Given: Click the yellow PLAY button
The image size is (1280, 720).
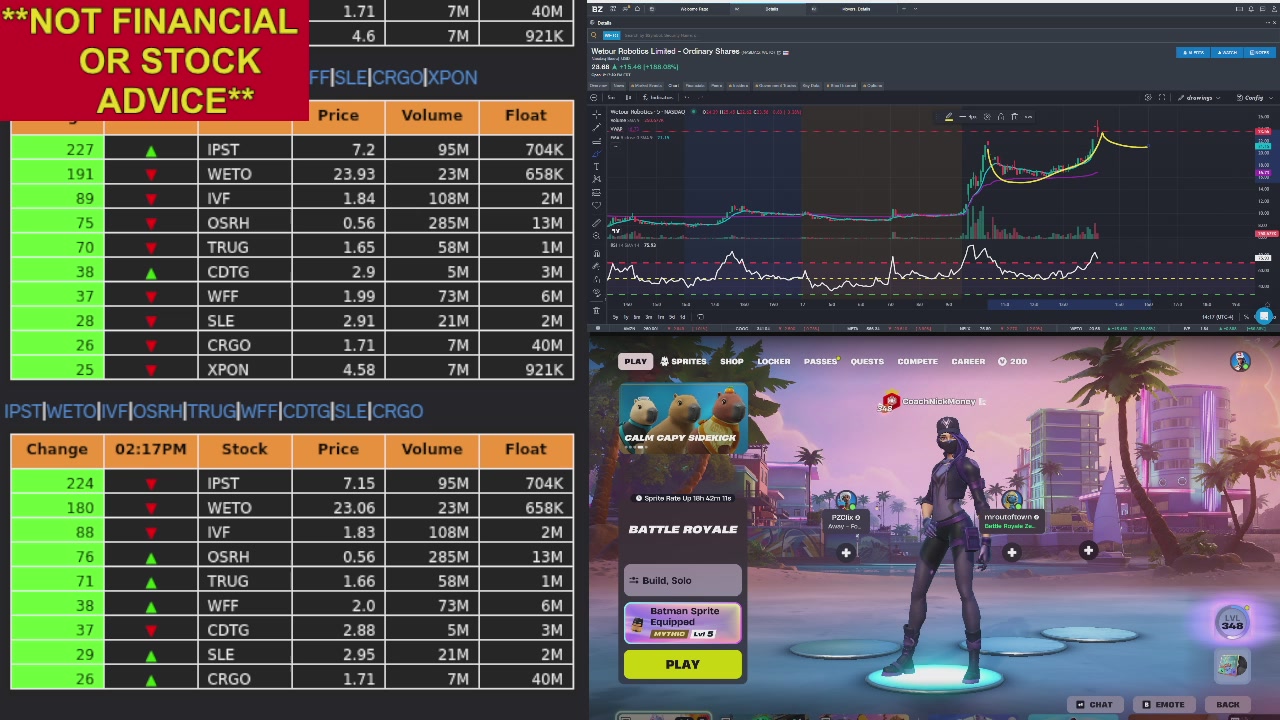Looking at the screenshot, I should (x=683, y=664).
